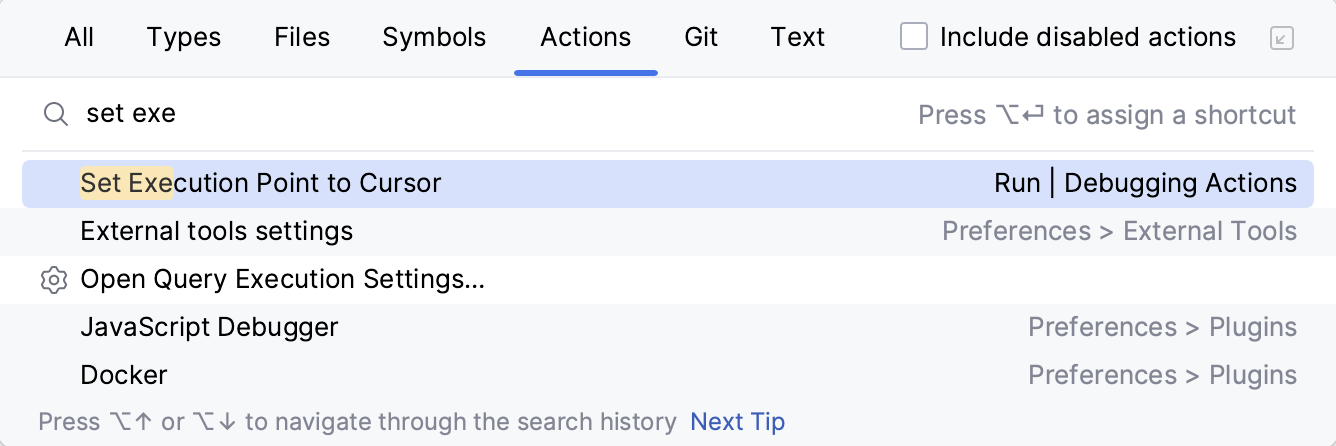Screen dimensions: 1336x446
Task: Switch to the Text tab
Action: tap(798, 38)
